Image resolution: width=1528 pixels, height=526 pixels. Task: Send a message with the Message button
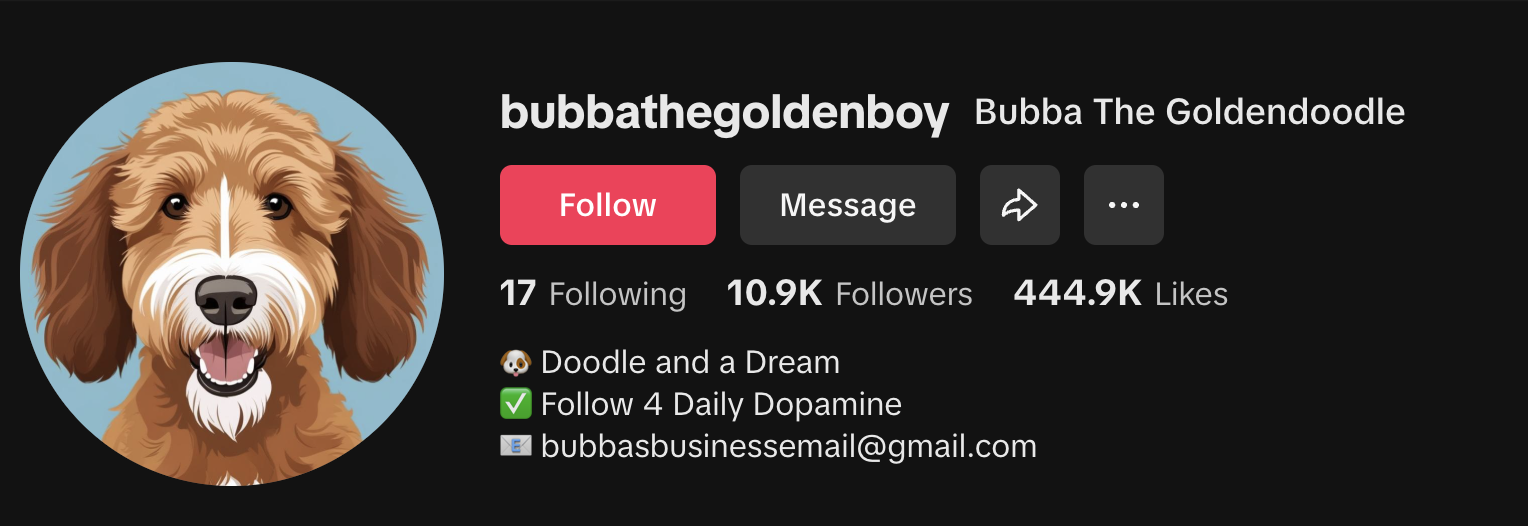848,205
